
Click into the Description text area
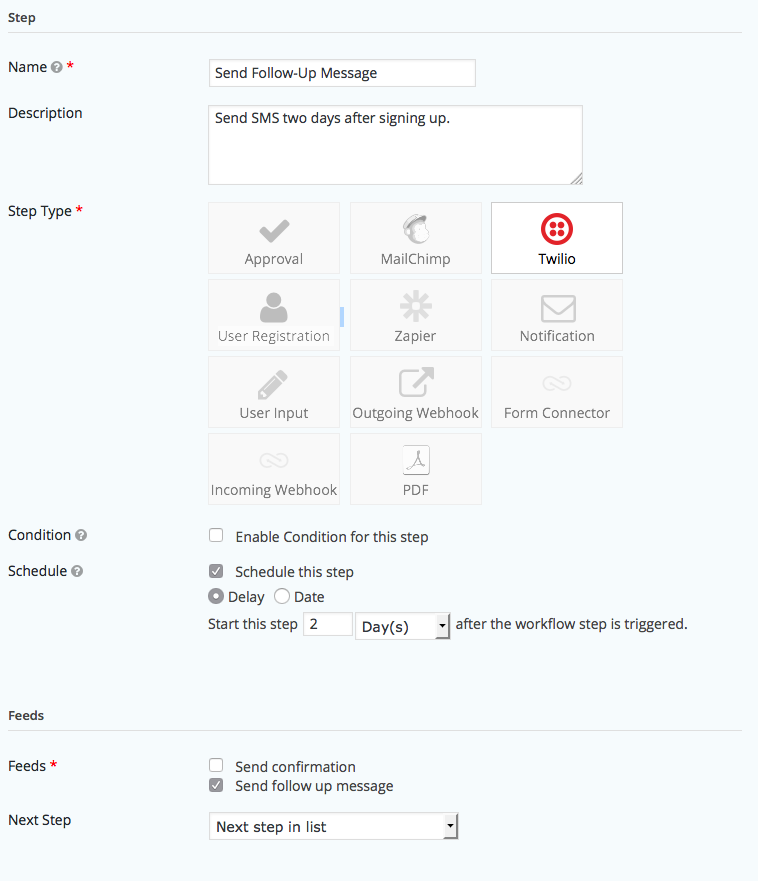396,145
